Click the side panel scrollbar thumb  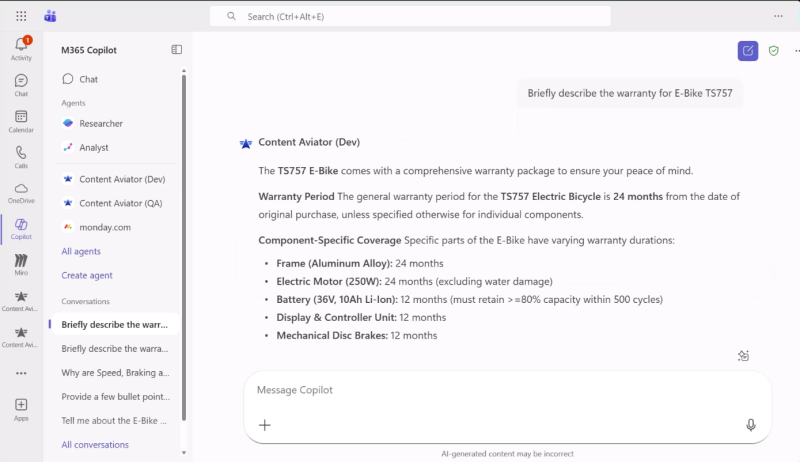tap(184, 248)
